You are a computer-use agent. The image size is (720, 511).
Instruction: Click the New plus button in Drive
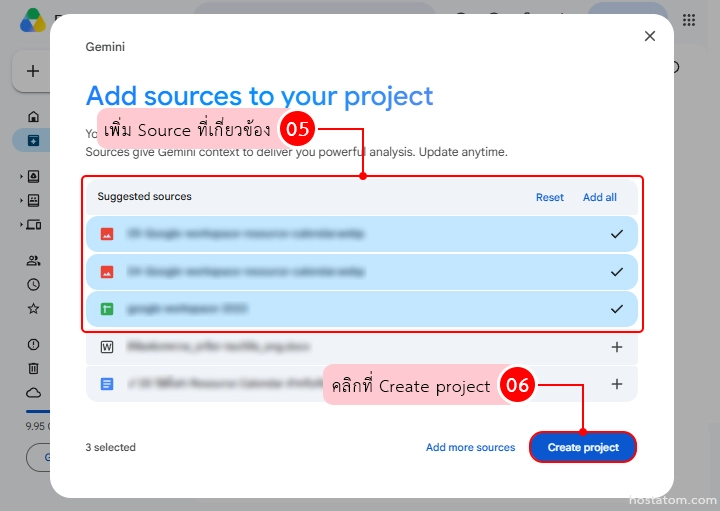pyautogui.click(x=32, y=71)
